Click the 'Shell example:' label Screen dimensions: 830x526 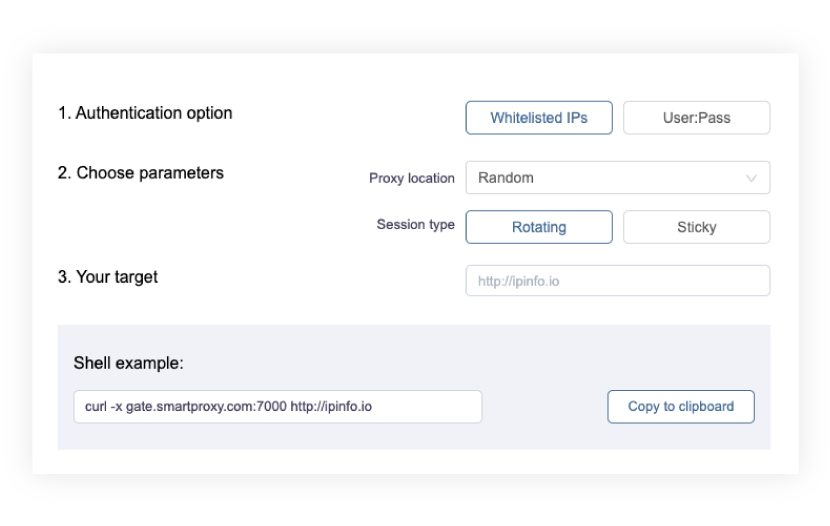pos(128,363)
